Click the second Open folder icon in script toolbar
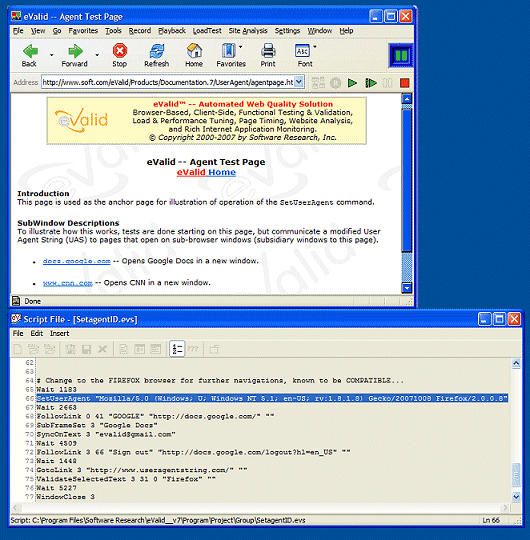 pos(50,349)
